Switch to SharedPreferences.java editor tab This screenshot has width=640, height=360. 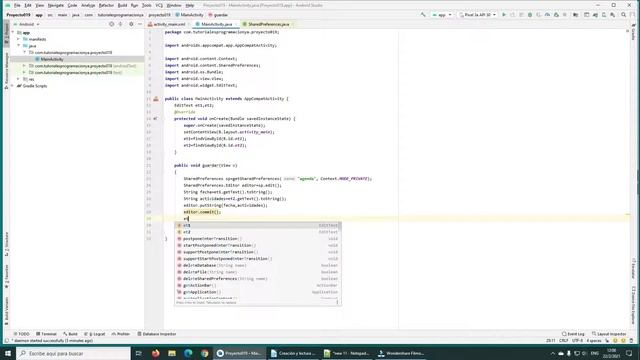coord(267,24)
